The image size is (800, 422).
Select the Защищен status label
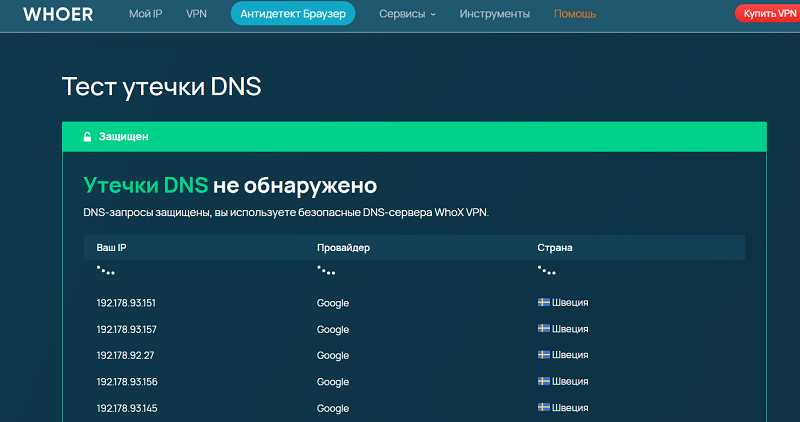(123, 136)
